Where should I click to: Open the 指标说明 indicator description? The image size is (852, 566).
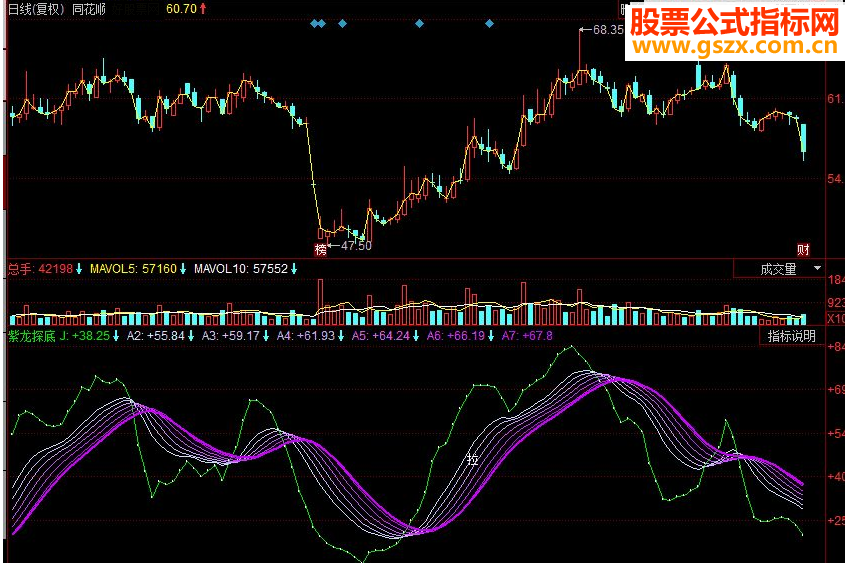792,336
